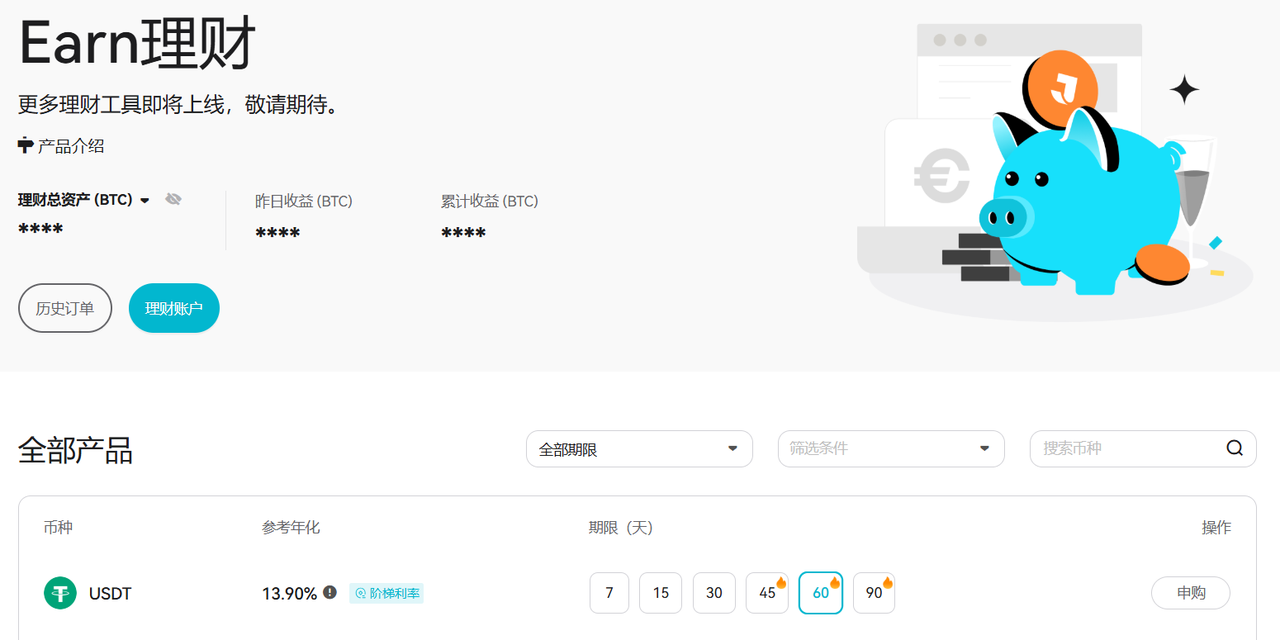Click the 期限（天）column header
Viewport: 1280px width, 640px height.
click(x=620, y=527)
